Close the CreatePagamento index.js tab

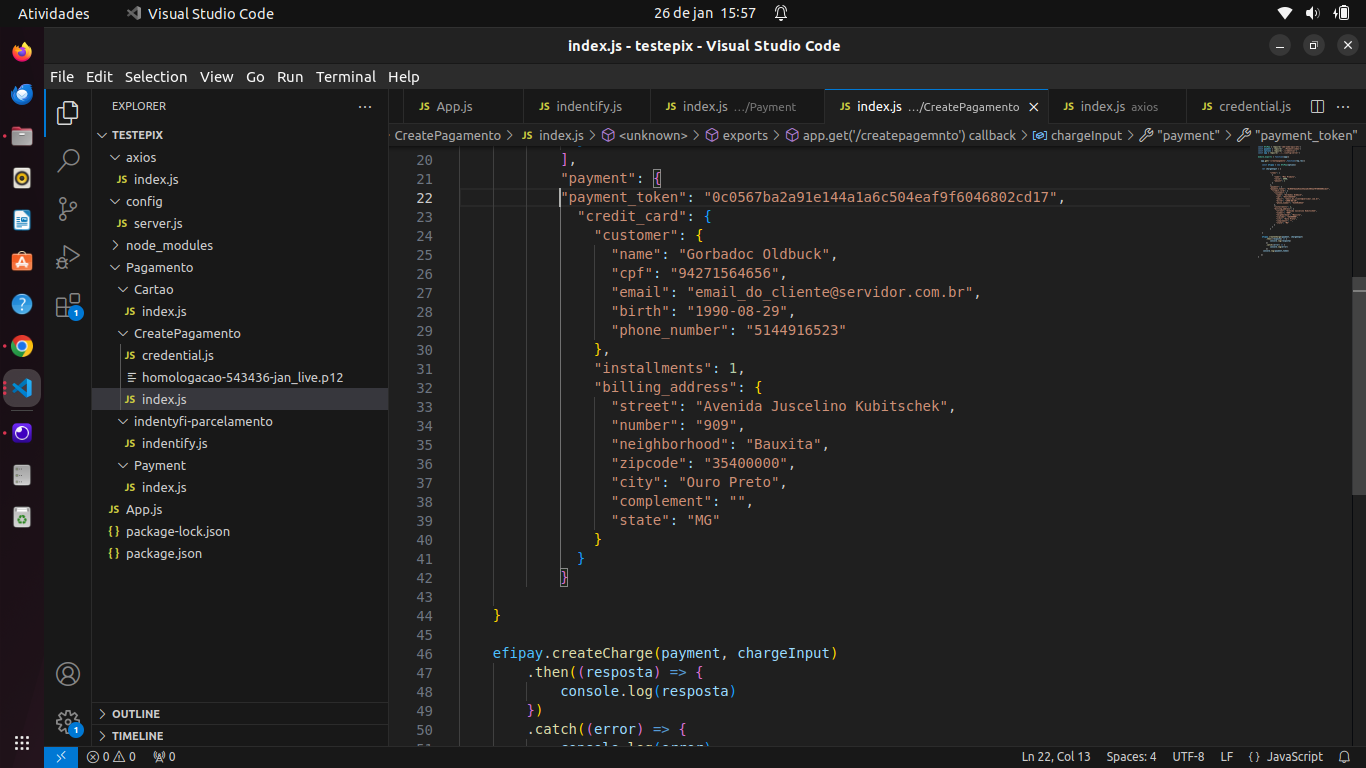1034,106
